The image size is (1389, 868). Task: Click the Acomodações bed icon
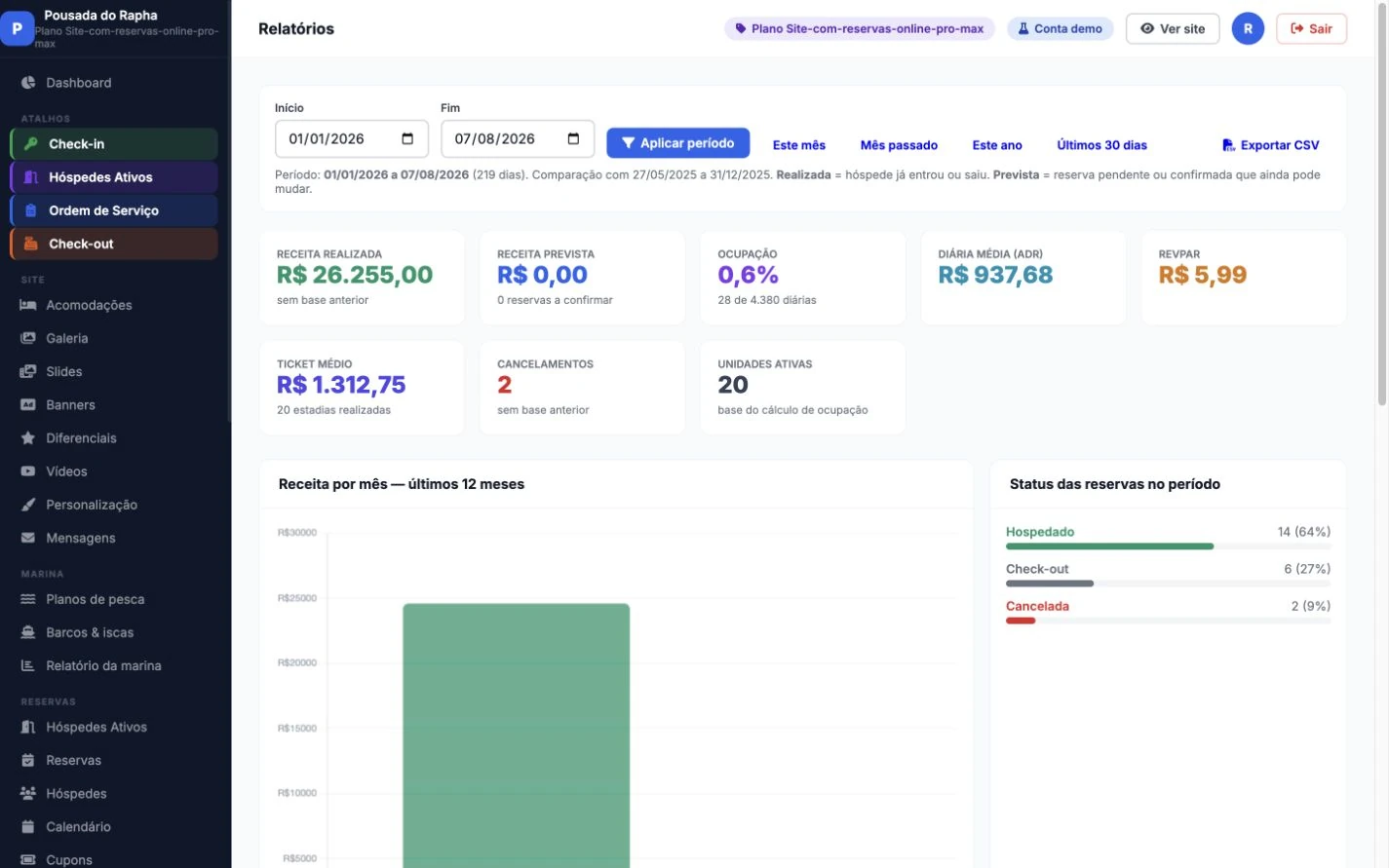(x=28, y=305)
